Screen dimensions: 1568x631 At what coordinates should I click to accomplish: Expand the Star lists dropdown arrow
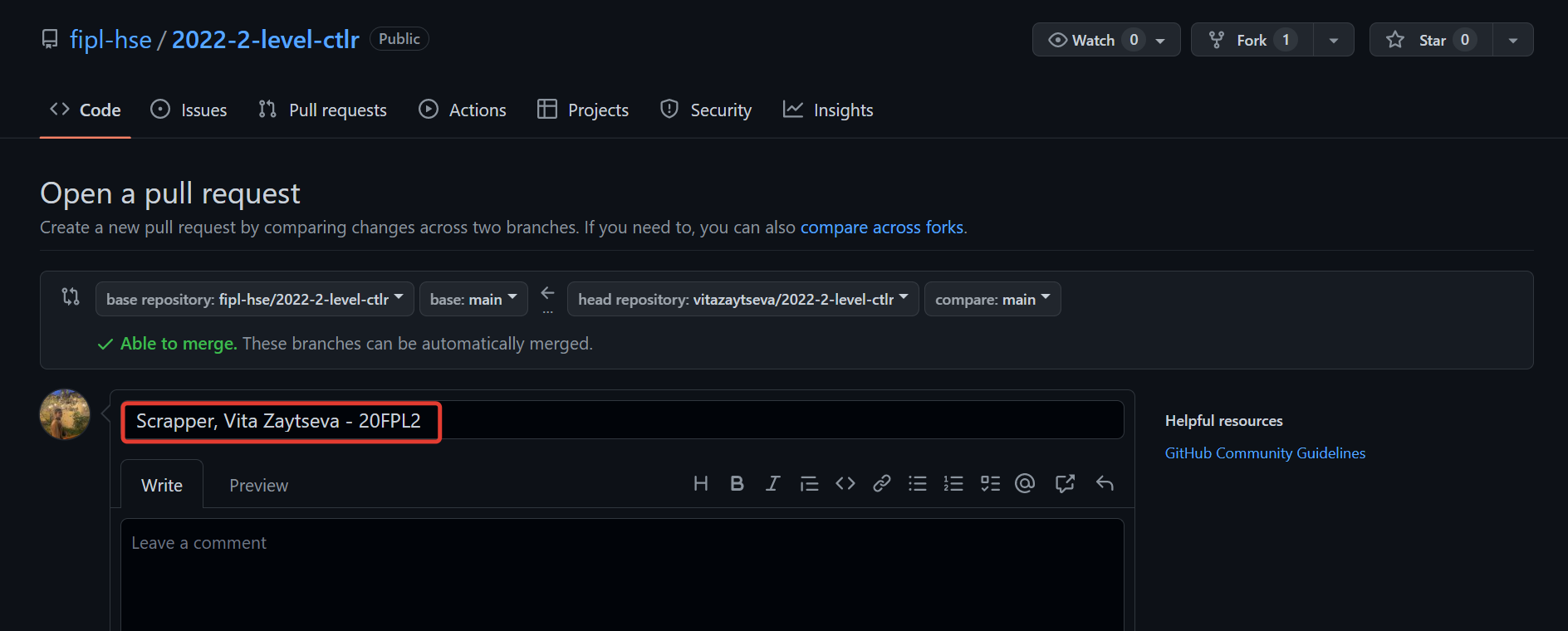pyautogui.click(x=1513, y=40)
